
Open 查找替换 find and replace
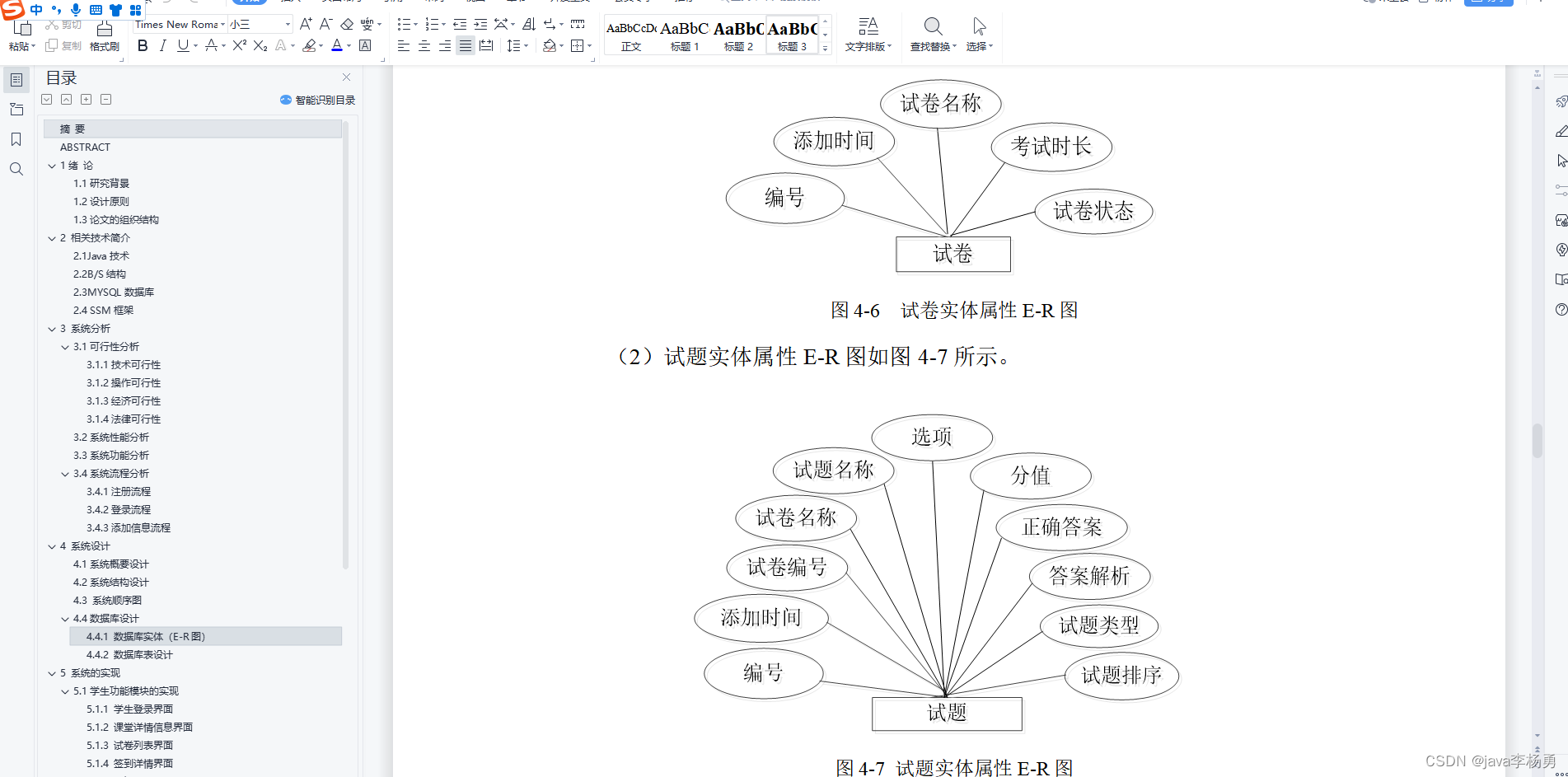933,35
